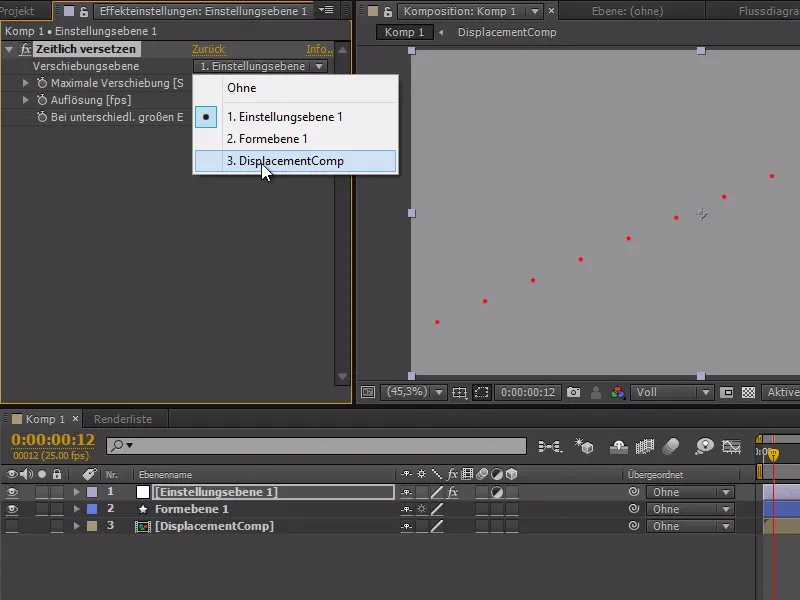
Task: Click the parent pick whip of Formebene 1
Action: [x=634, y=509]
